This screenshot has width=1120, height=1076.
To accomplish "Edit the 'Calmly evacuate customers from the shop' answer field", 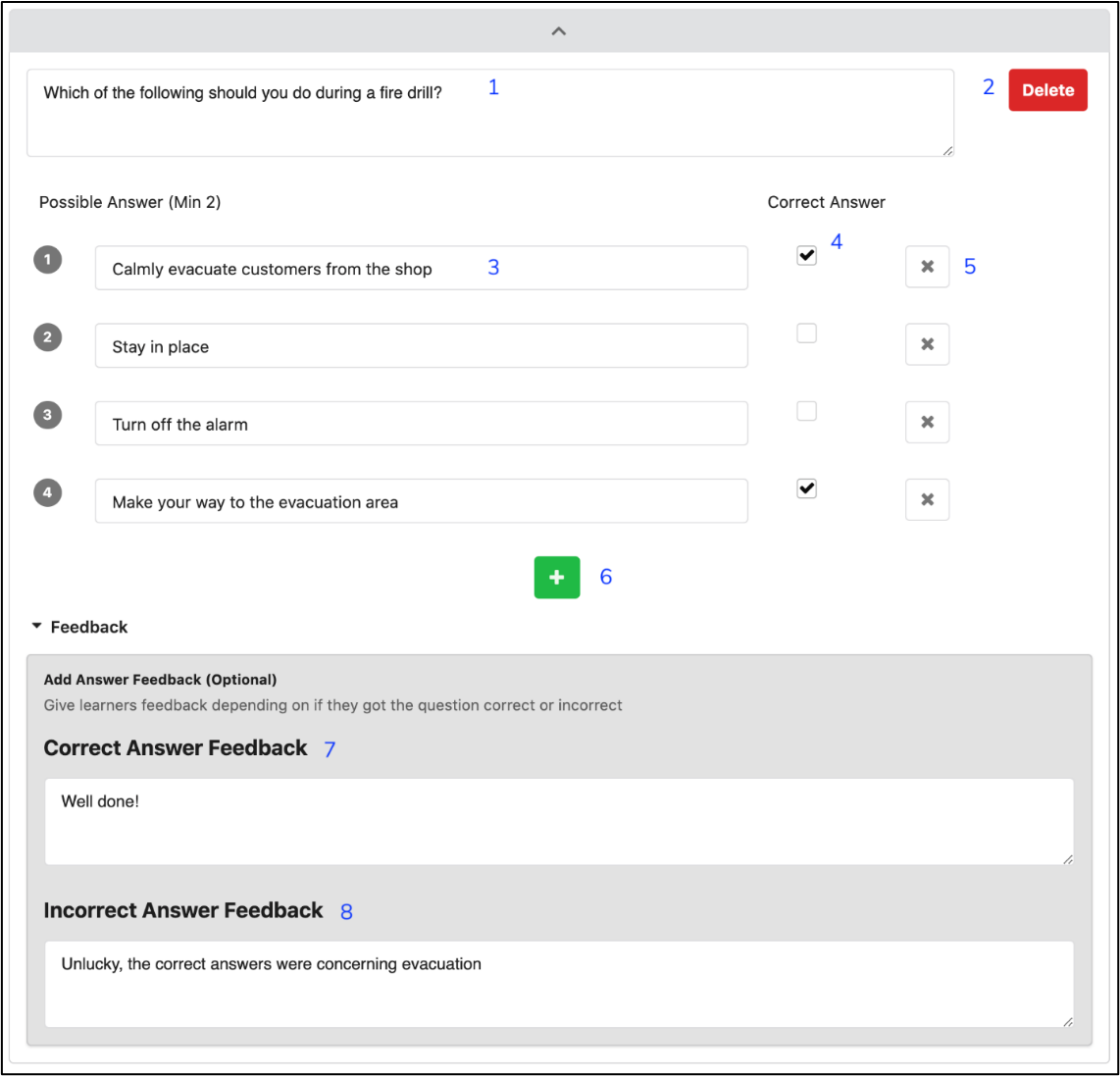I will point(421,269).
